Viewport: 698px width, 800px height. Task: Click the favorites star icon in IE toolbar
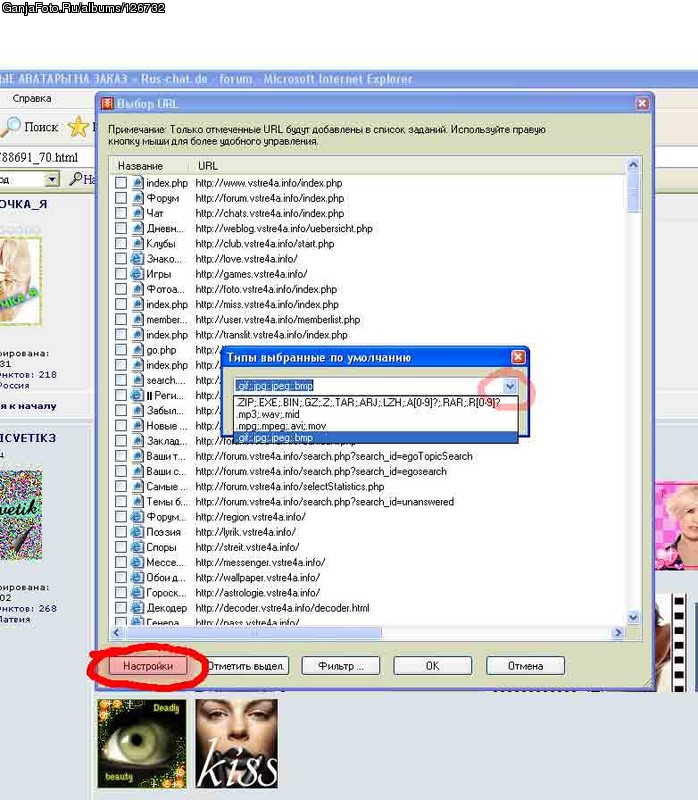[x=78, y=127]
